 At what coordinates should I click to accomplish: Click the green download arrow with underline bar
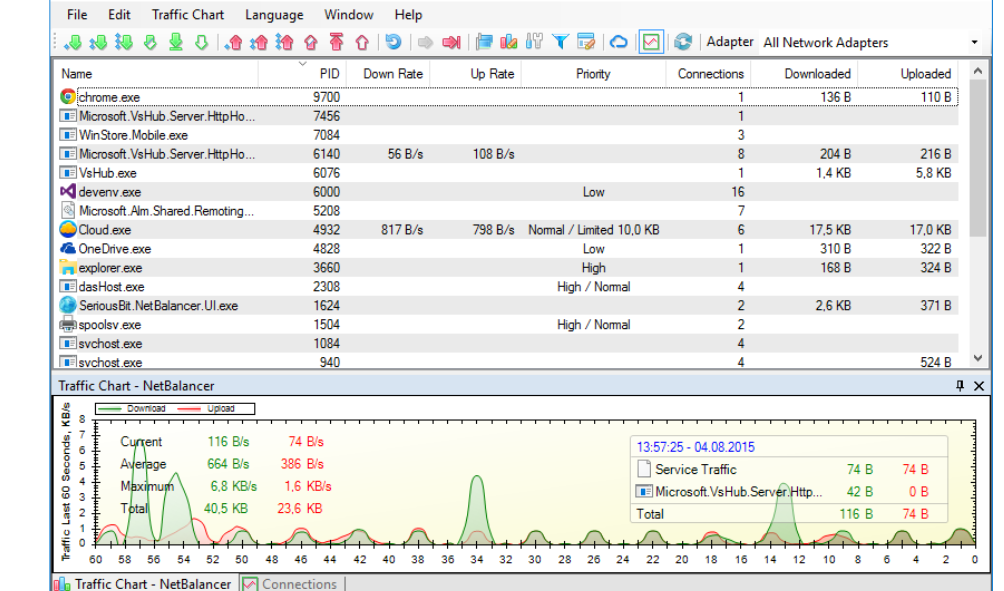coord(176,42)
